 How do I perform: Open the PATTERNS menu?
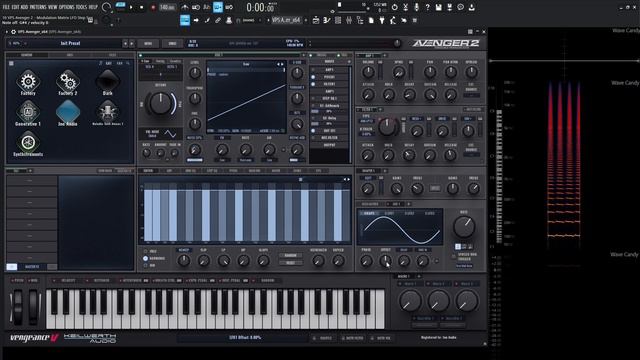click(39, 7)
